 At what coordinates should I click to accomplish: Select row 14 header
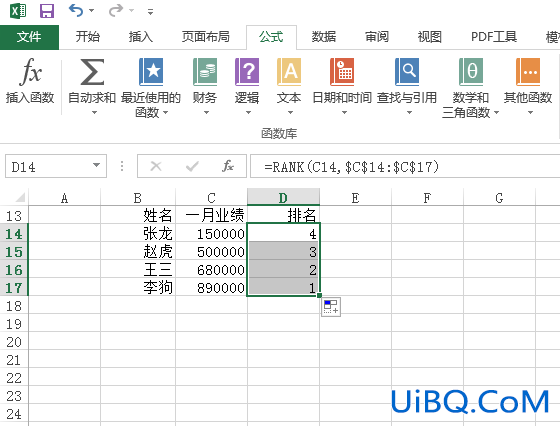click(x=14, y=234)
